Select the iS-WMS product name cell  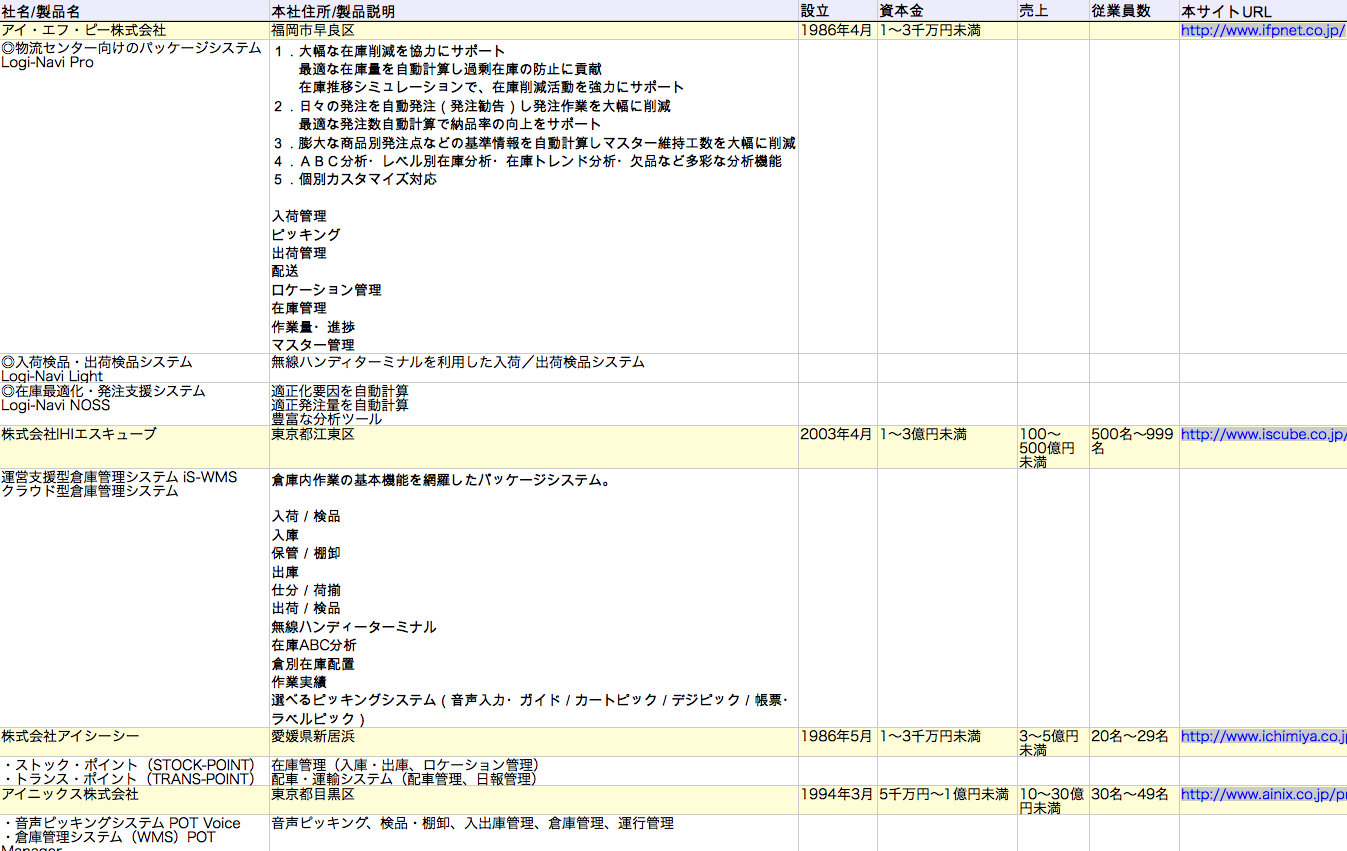[x=134, y=598]
